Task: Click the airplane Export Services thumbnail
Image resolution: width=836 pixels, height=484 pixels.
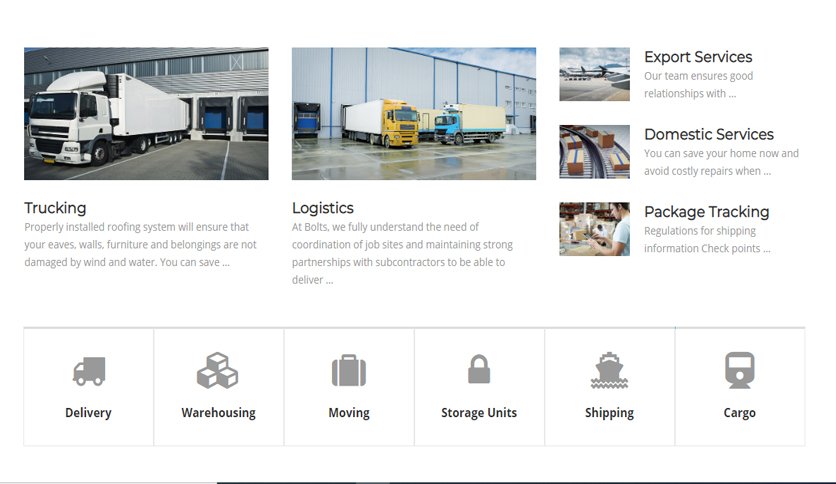Action: (594, 74)
